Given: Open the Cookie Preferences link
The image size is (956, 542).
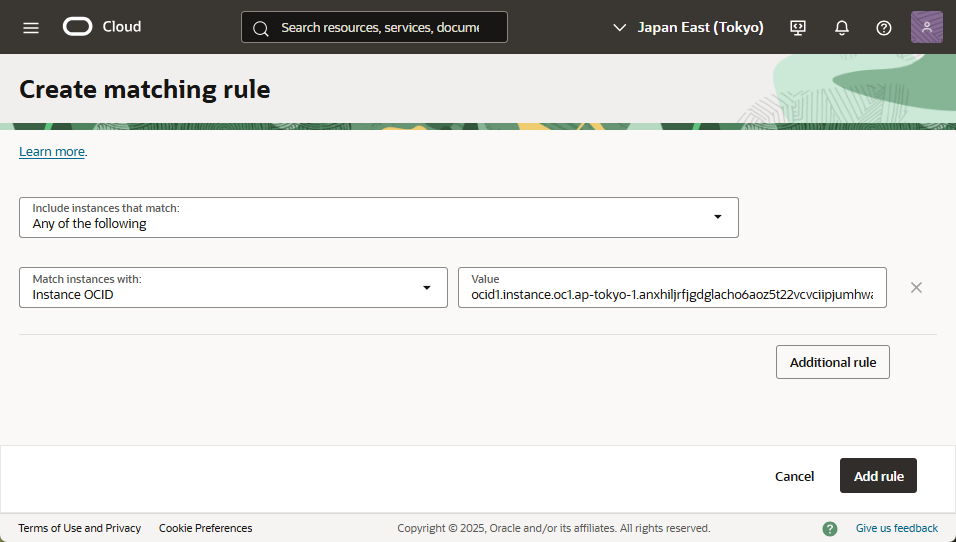Looking at the screenshot, I should [x=205, y=528].
